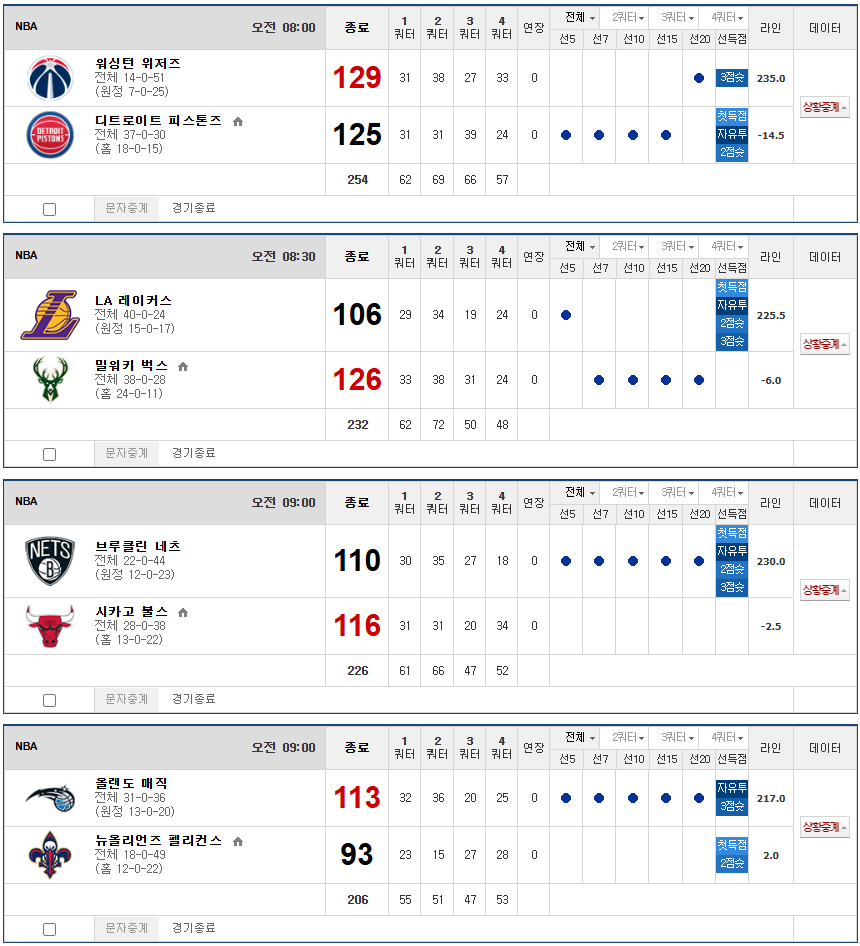Click the blue 3점슛 tag in the Wizards row
The image size is (860, 946).
pyautogui.click(x=732, y=78)
